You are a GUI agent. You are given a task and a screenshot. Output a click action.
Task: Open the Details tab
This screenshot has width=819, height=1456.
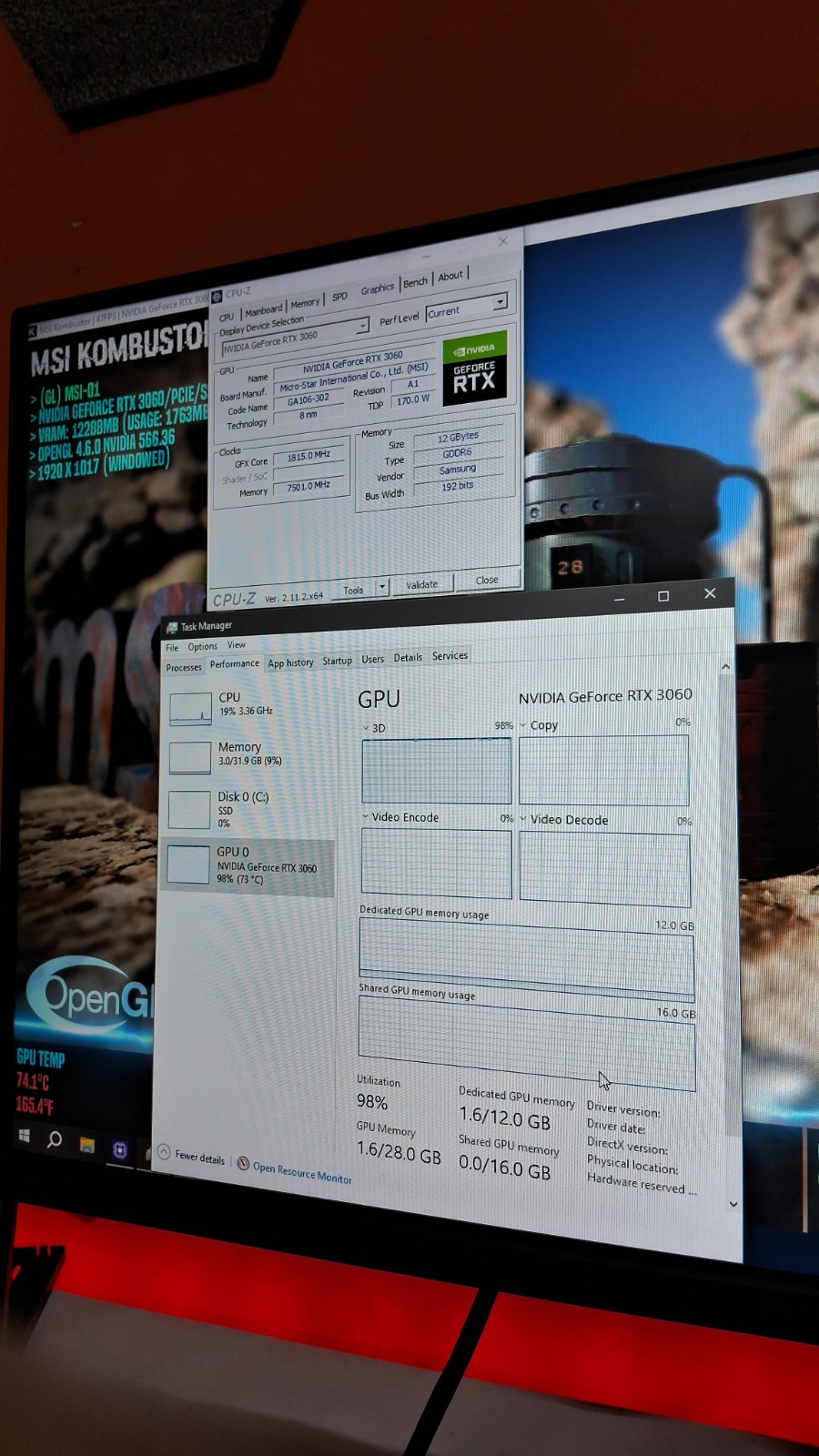[x=408, y=657]
